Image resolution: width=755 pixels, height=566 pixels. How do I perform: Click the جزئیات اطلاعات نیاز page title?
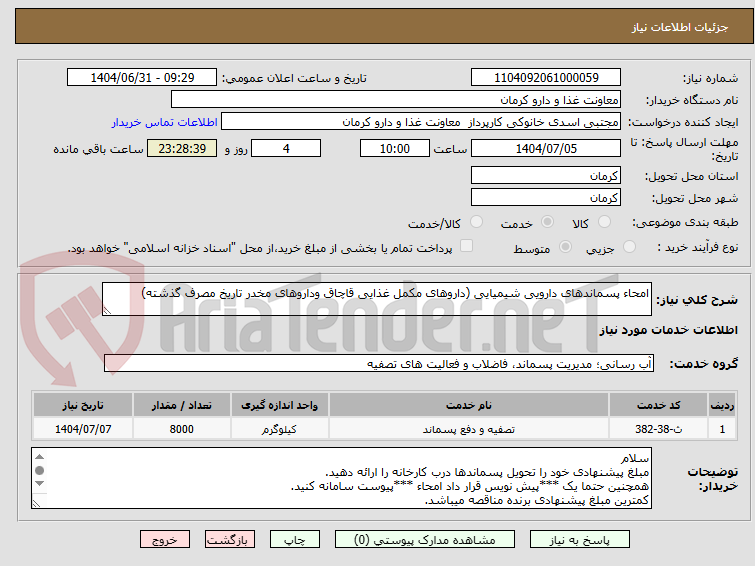point(679,27)
